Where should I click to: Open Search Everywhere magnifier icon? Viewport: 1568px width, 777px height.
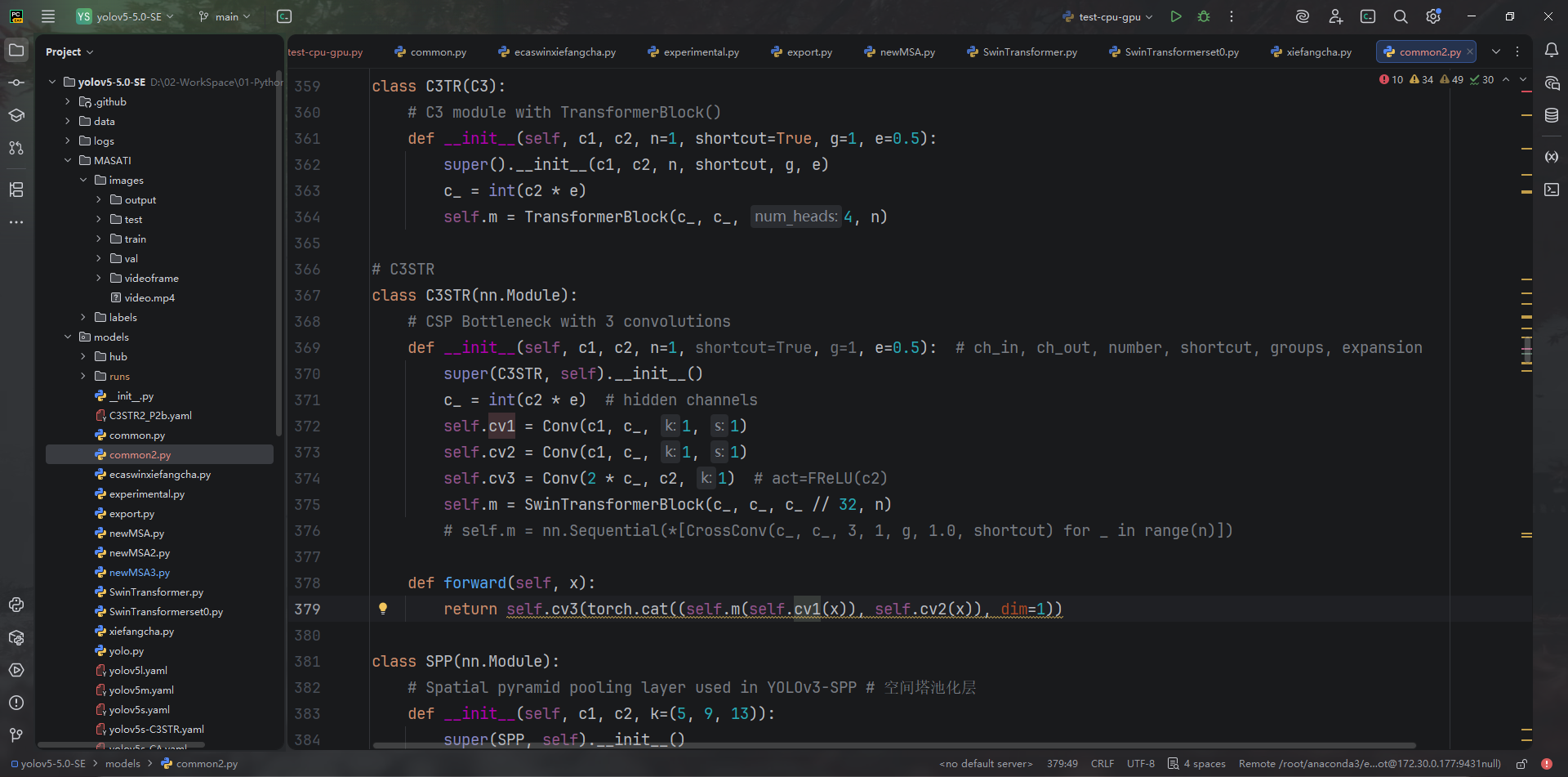[x=1401, y=16]
